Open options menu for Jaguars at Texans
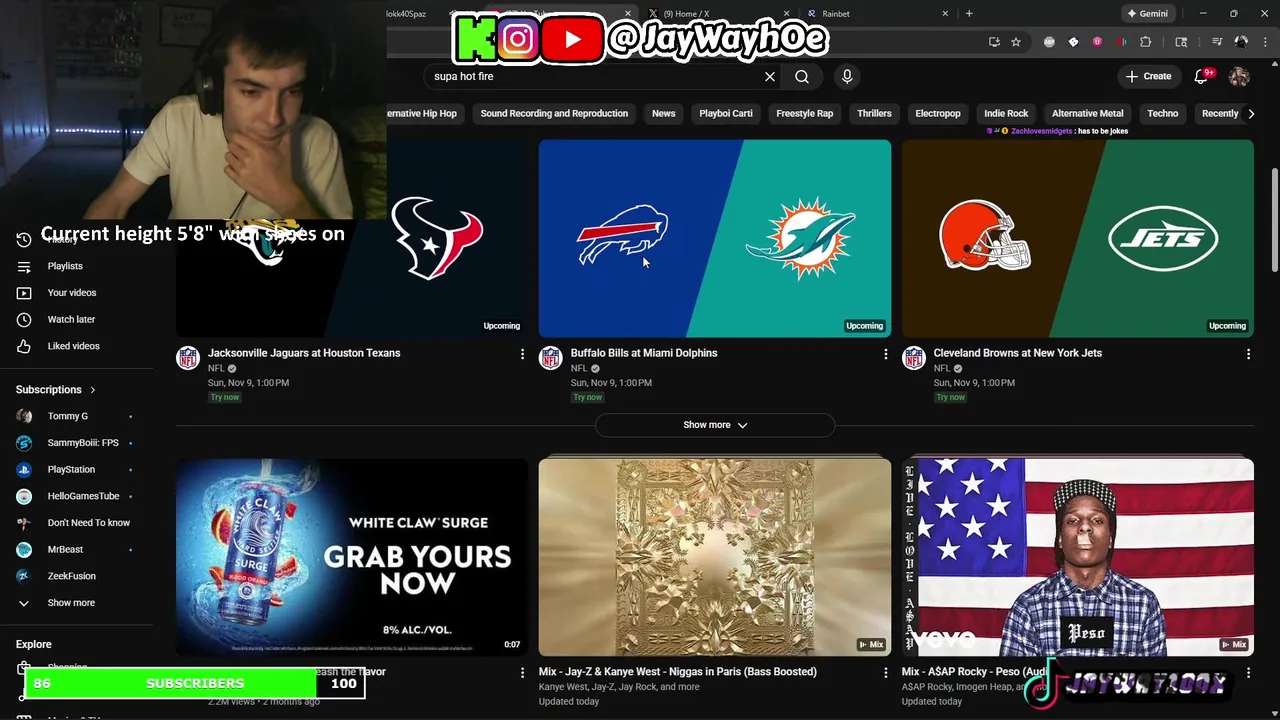This screenshot has width=1280, height=720. (522, 354)
